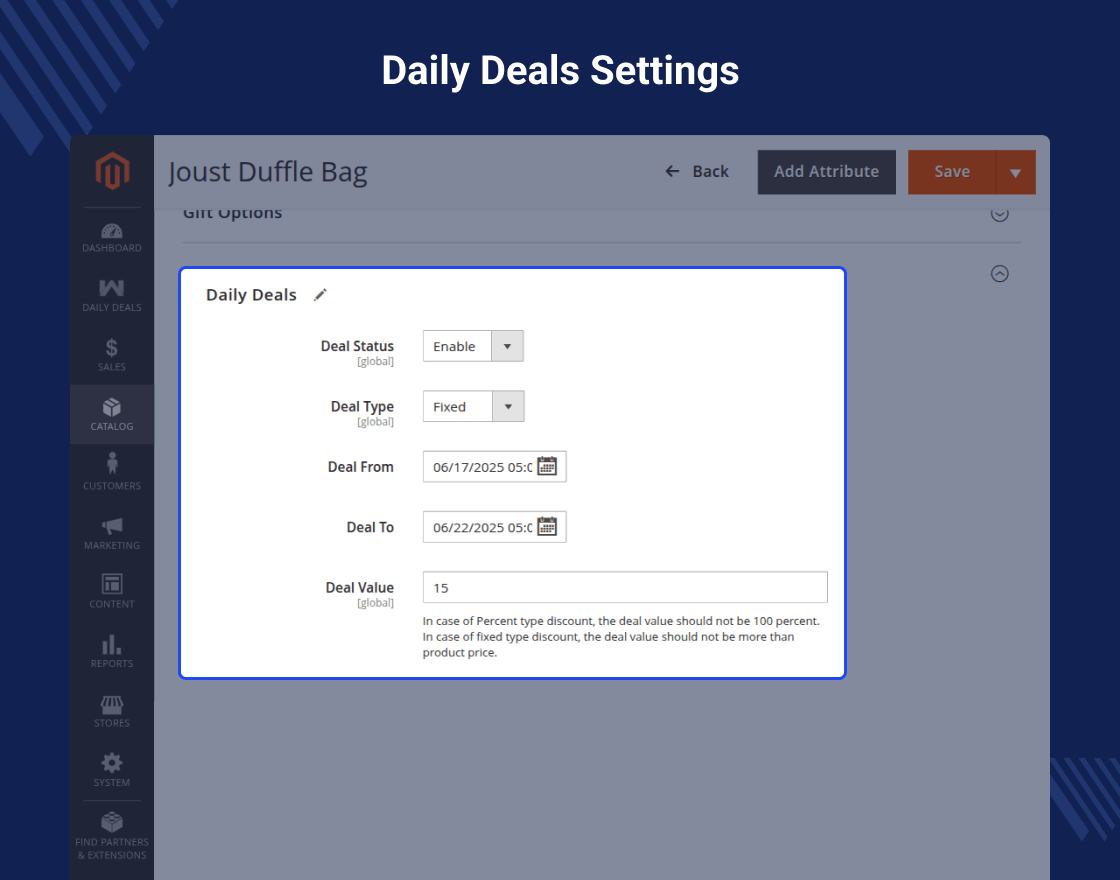This screenshot has height=880, width=1120.
Task: Click into the Deal Value field
Action: (625, 588)
